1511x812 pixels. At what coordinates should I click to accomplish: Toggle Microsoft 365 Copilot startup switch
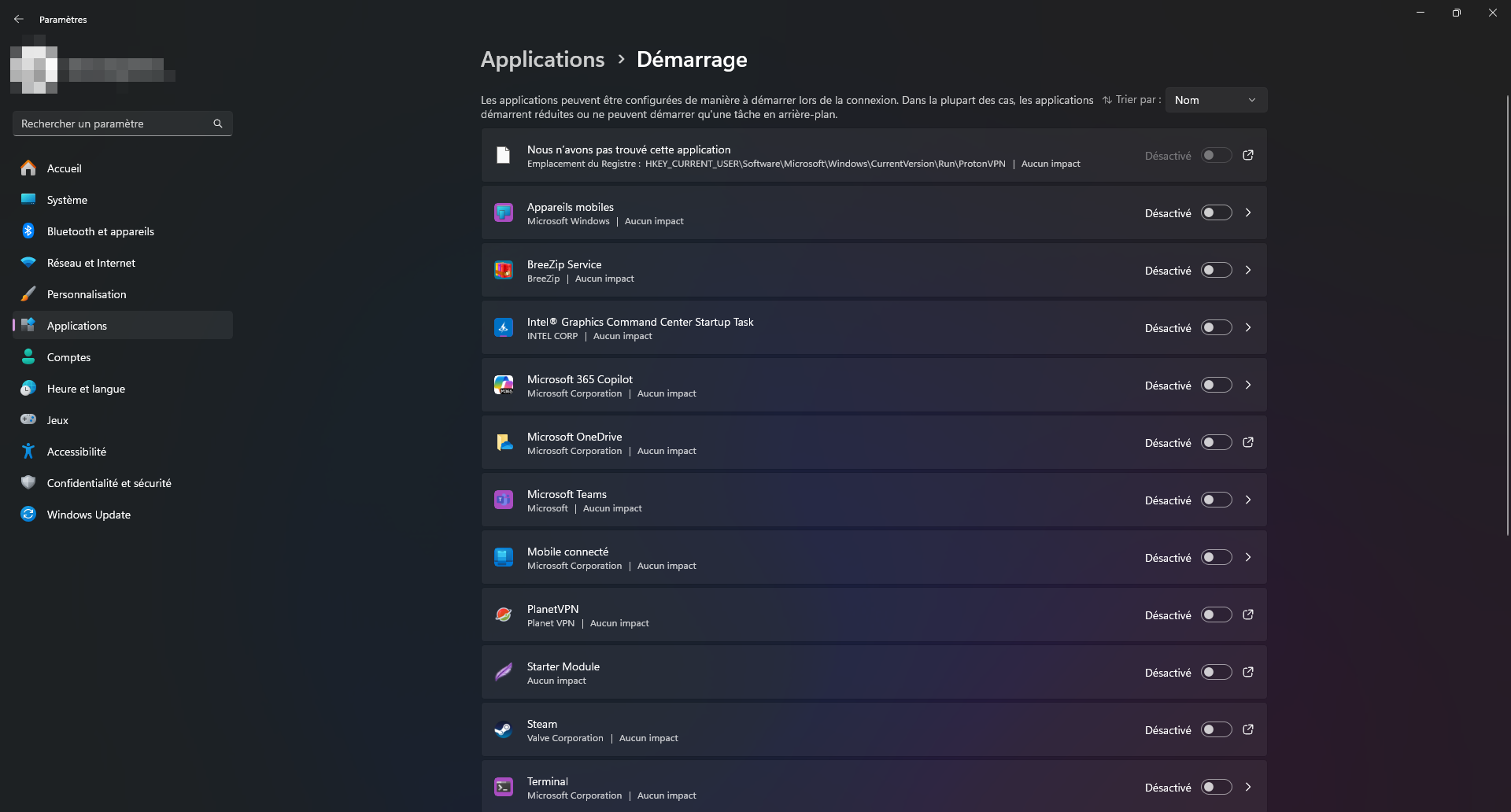click(x=1216, y=385)
